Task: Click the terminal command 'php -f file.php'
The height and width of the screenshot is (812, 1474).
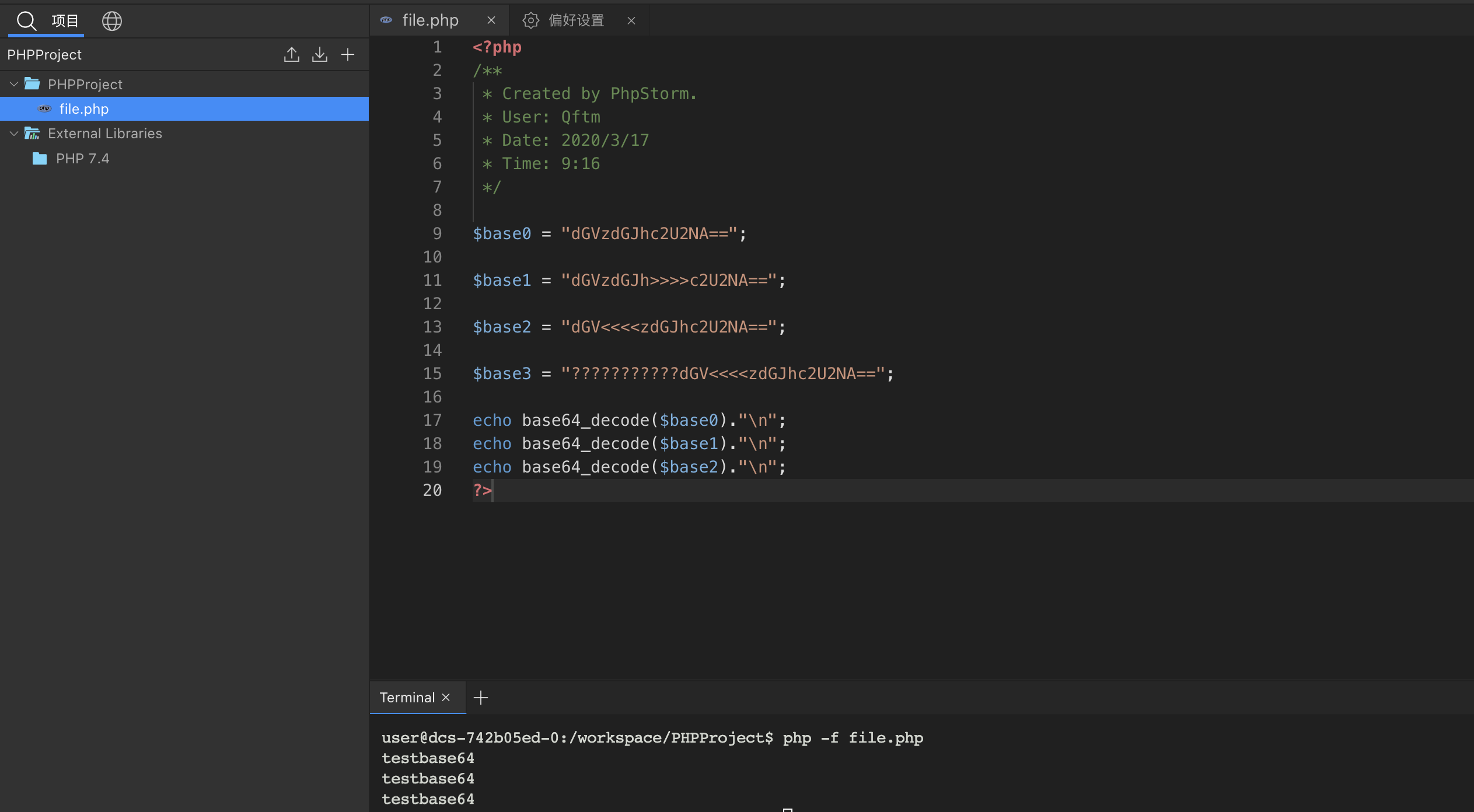Action: click(853, 738)
